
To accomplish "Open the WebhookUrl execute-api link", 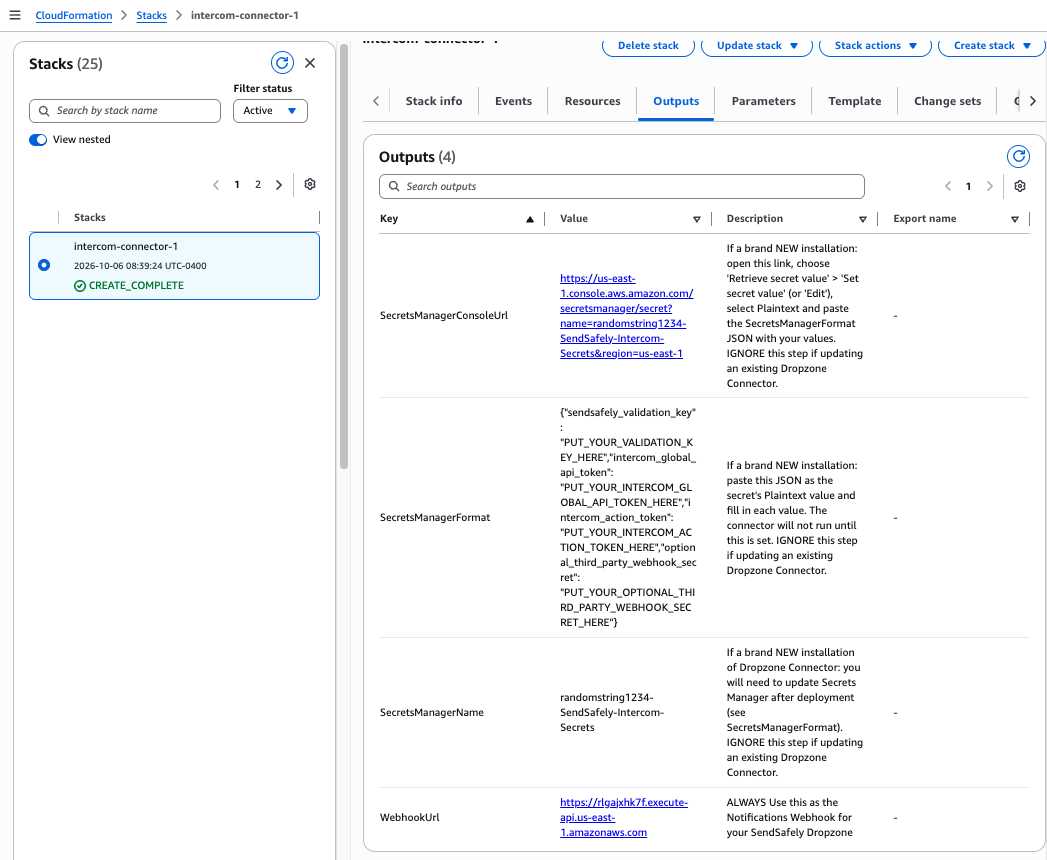I will pos(624,817).
